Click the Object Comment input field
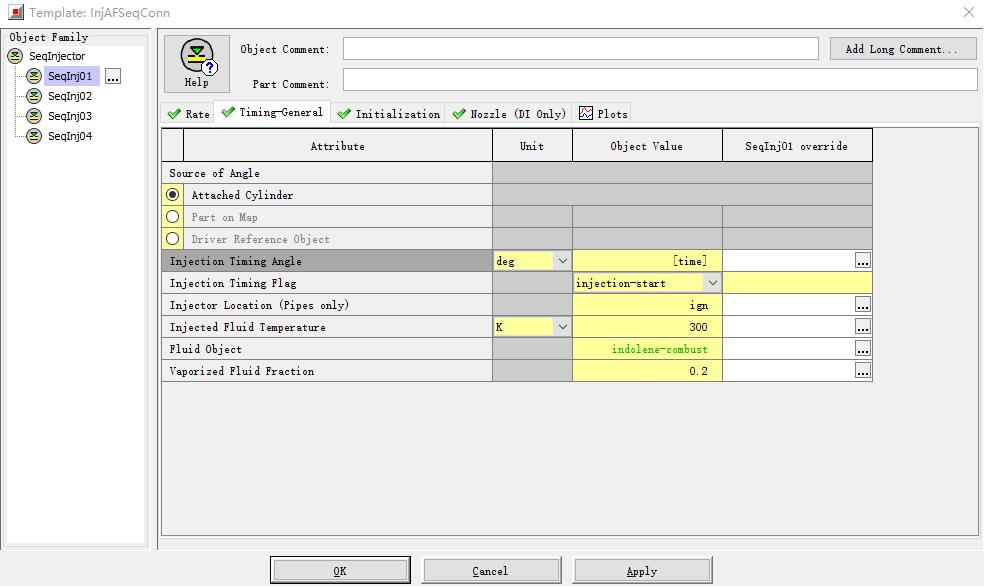This screenshot has width=984, height=586. coord(580,49)
